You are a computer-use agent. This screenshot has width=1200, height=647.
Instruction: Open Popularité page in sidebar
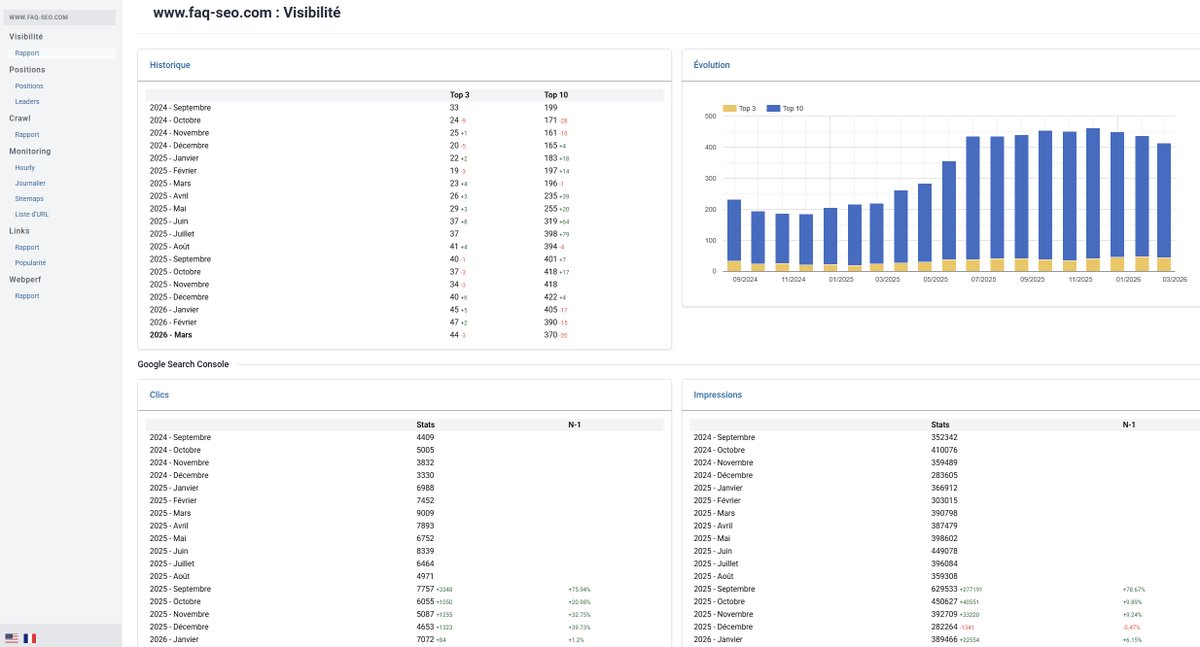pos(30,263)
